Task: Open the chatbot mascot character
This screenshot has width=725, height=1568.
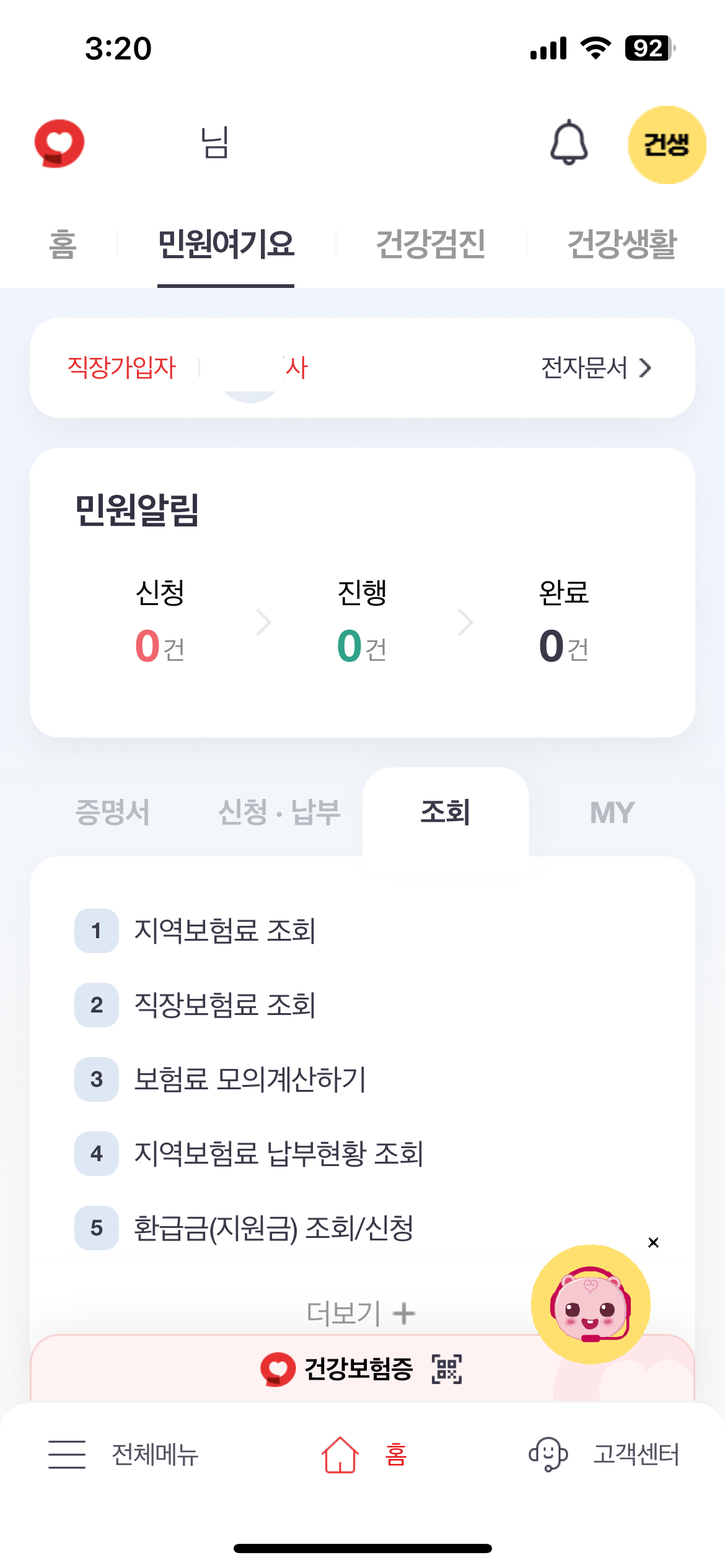Action: click(x=591, y=1304)
